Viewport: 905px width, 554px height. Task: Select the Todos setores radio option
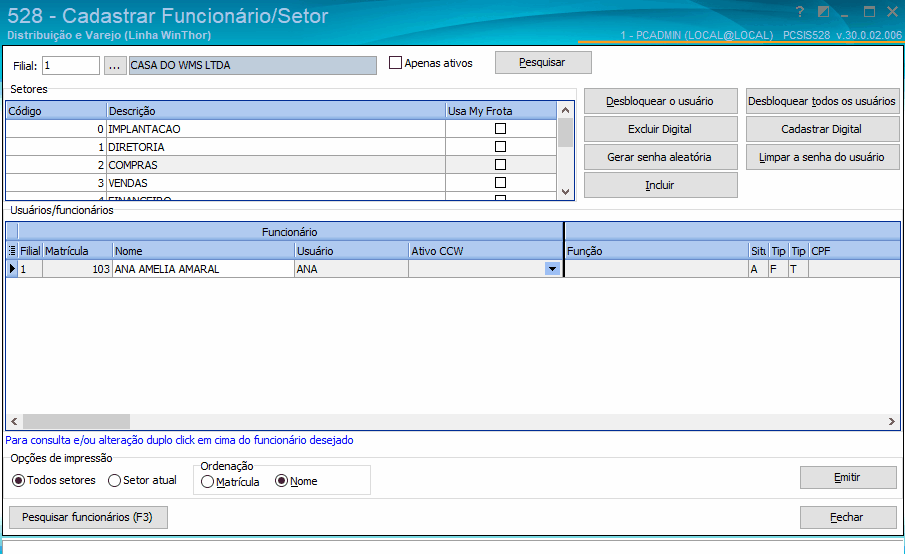[18, 480]
